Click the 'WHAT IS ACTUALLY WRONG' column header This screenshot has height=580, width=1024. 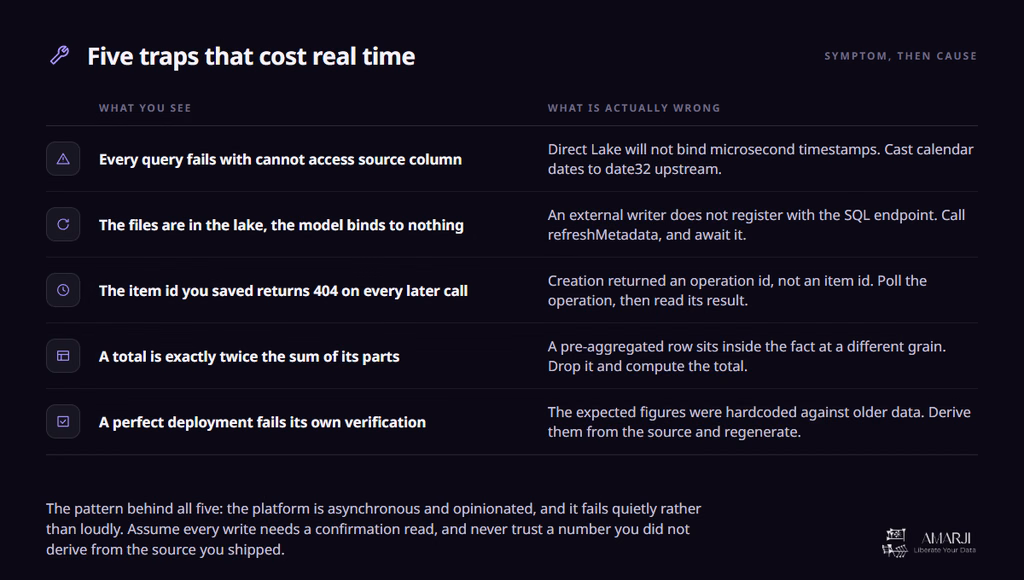click(634, 108)
